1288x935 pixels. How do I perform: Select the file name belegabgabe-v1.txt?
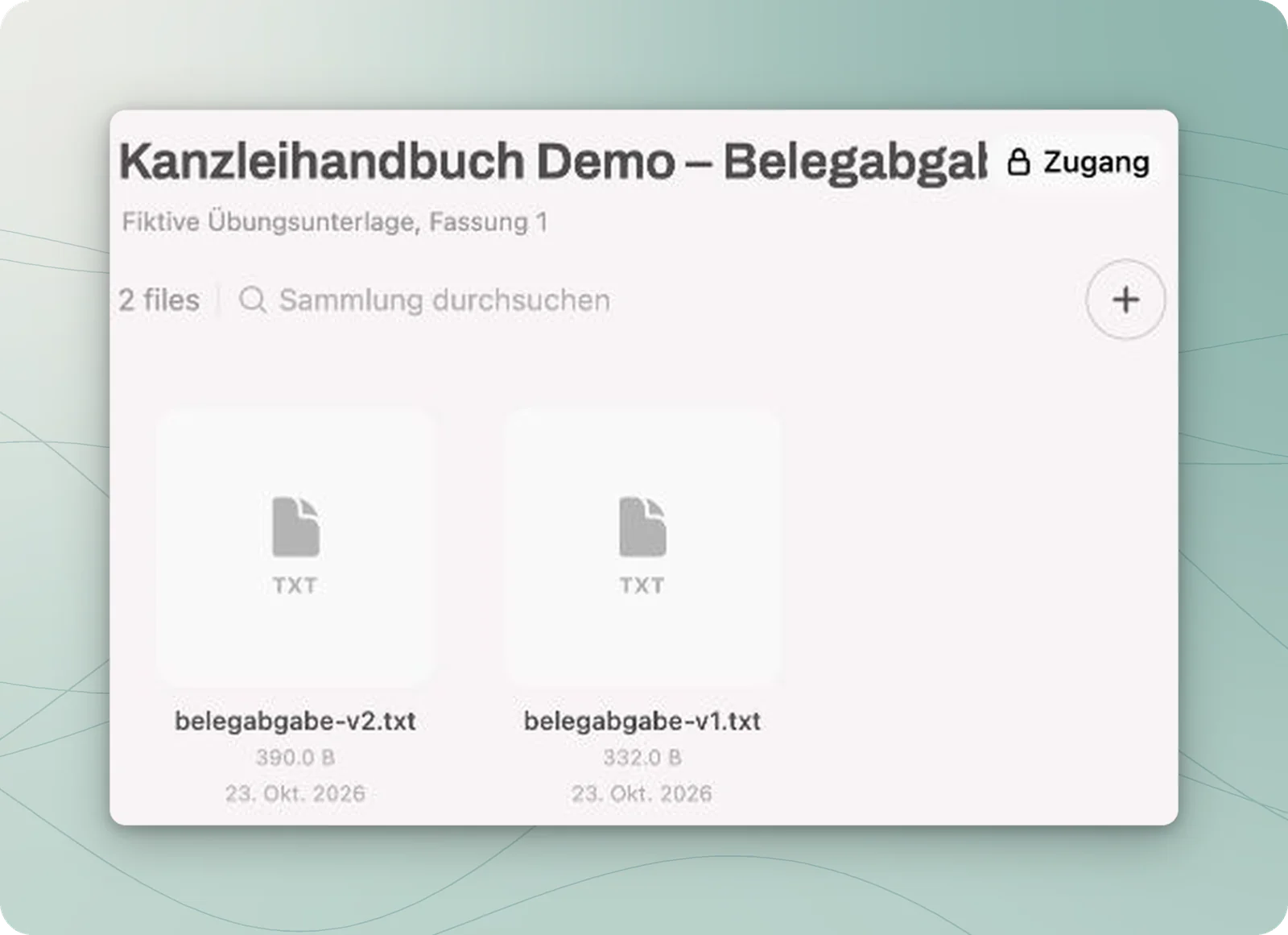click(642, 720)
